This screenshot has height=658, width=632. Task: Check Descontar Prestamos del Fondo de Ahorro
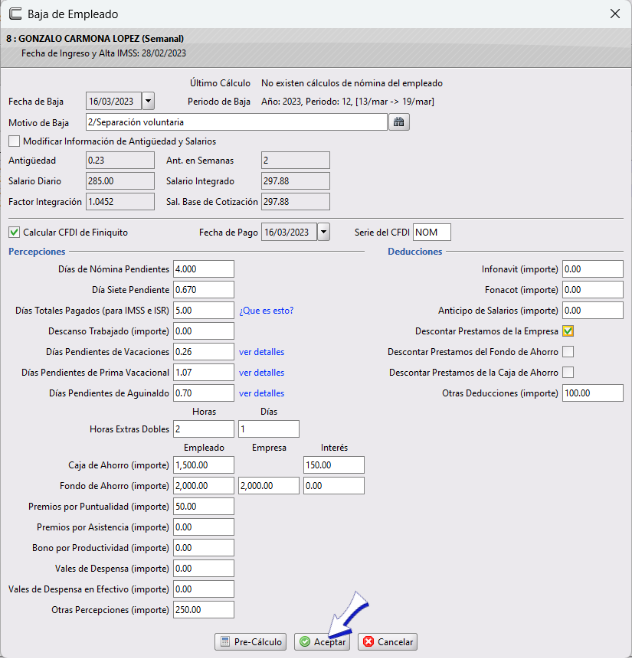point(568,352)
